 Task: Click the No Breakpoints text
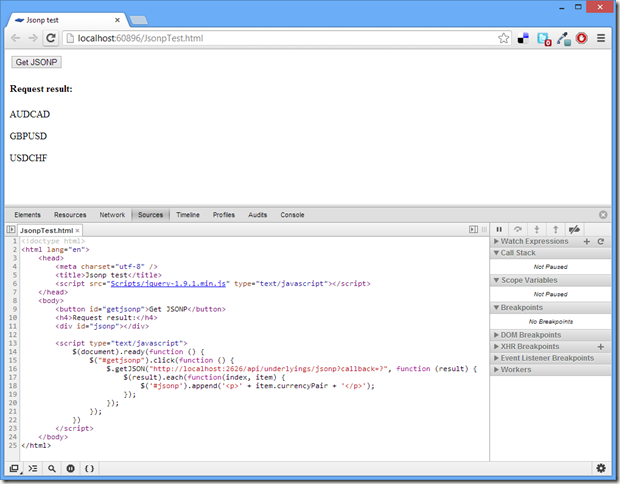(550, 321)
